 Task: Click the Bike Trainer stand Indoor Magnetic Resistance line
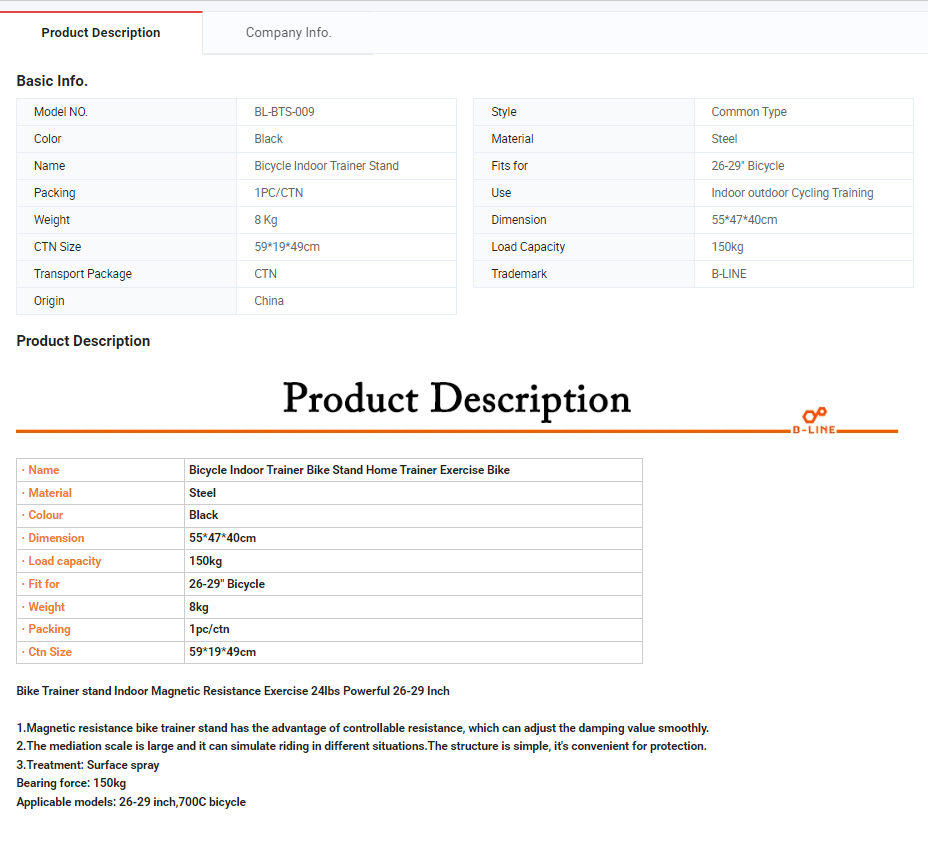233,691
